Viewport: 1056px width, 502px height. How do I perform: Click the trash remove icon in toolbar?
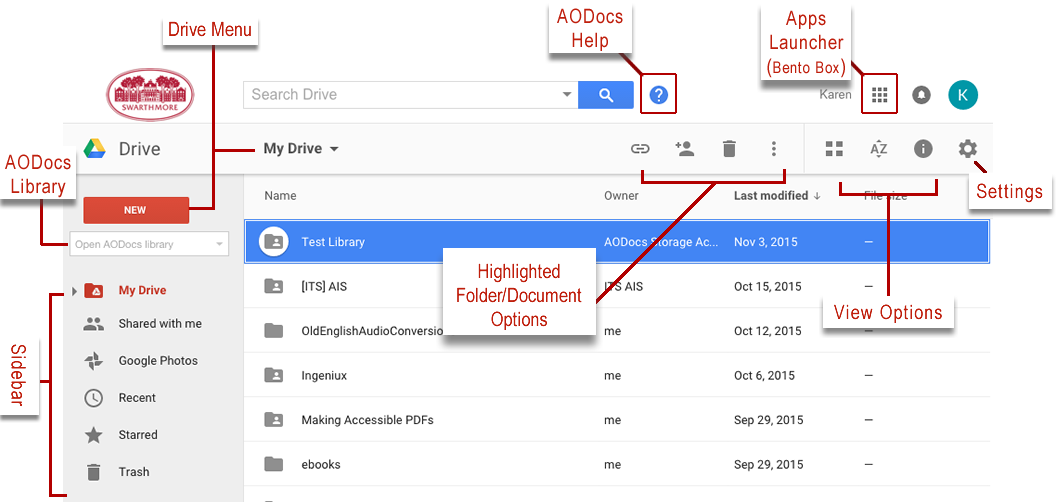(x=729, y=149)
